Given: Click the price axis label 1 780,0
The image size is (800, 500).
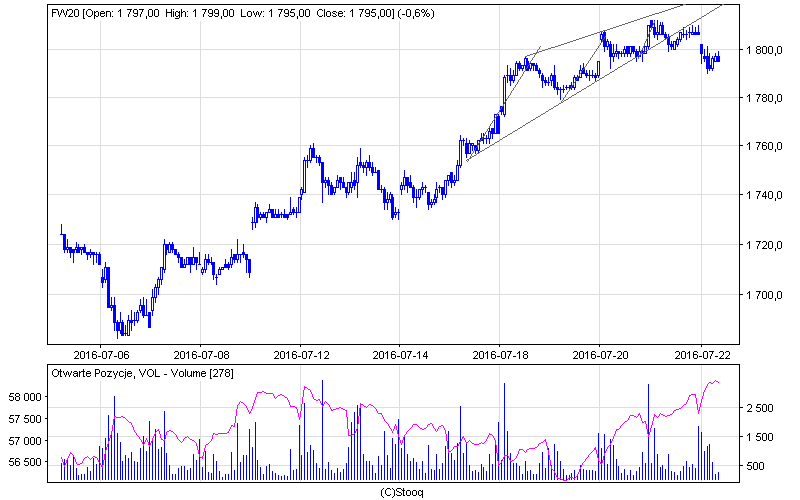Looking at the screenshot, I should (764, 98).
